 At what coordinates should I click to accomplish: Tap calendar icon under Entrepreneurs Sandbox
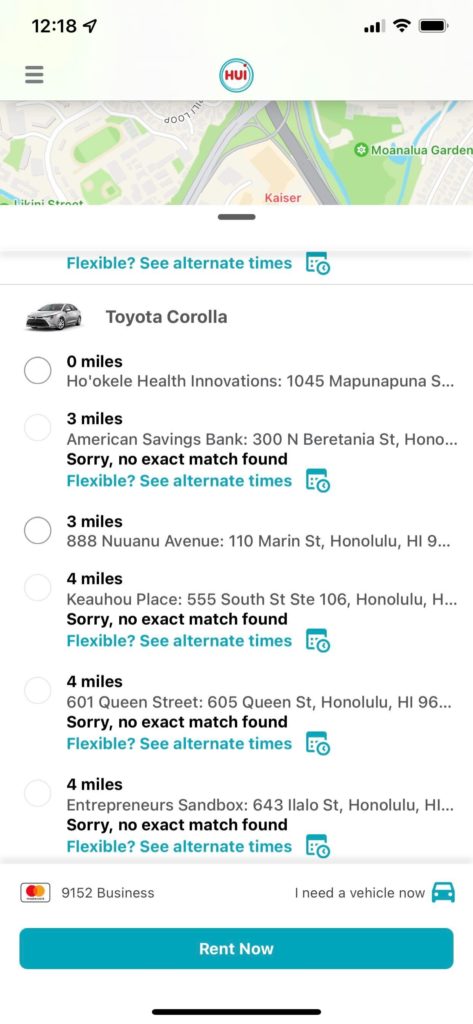pos(318,846)
